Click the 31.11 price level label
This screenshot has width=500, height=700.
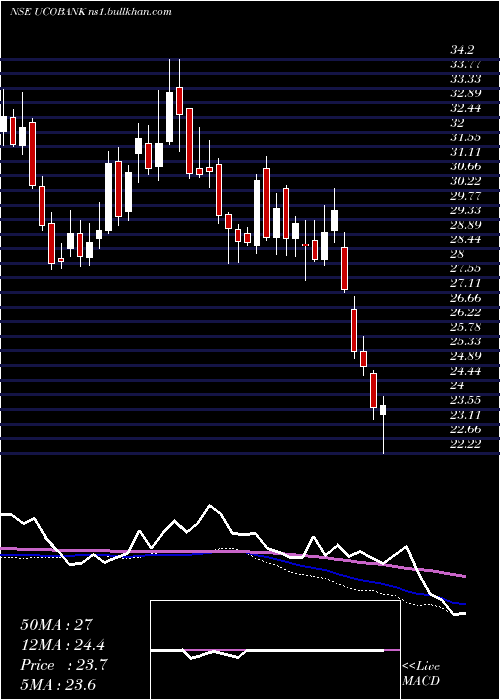(x=465, y=152)
